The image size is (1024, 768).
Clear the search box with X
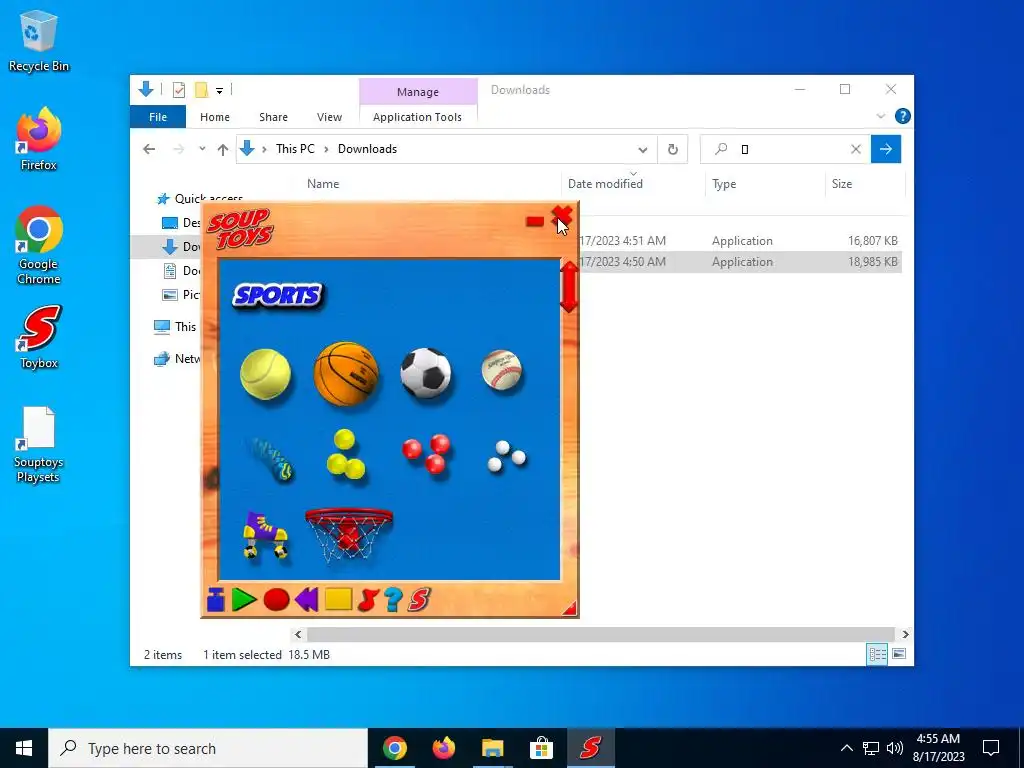click(x=856, y=150)
